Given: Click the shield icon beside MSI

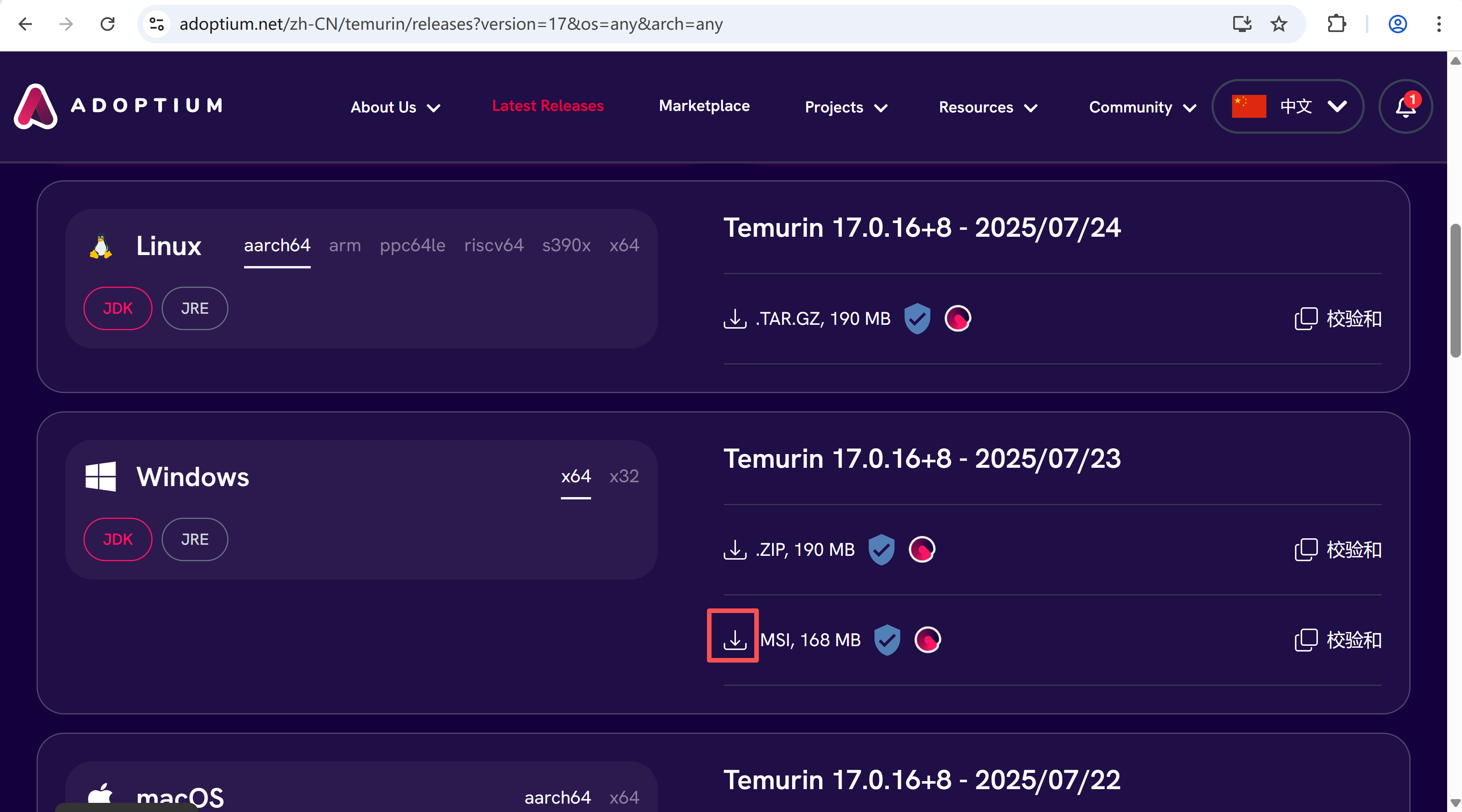Looking at the screenshot, I should pyautogui.click(x=887, y=640).
